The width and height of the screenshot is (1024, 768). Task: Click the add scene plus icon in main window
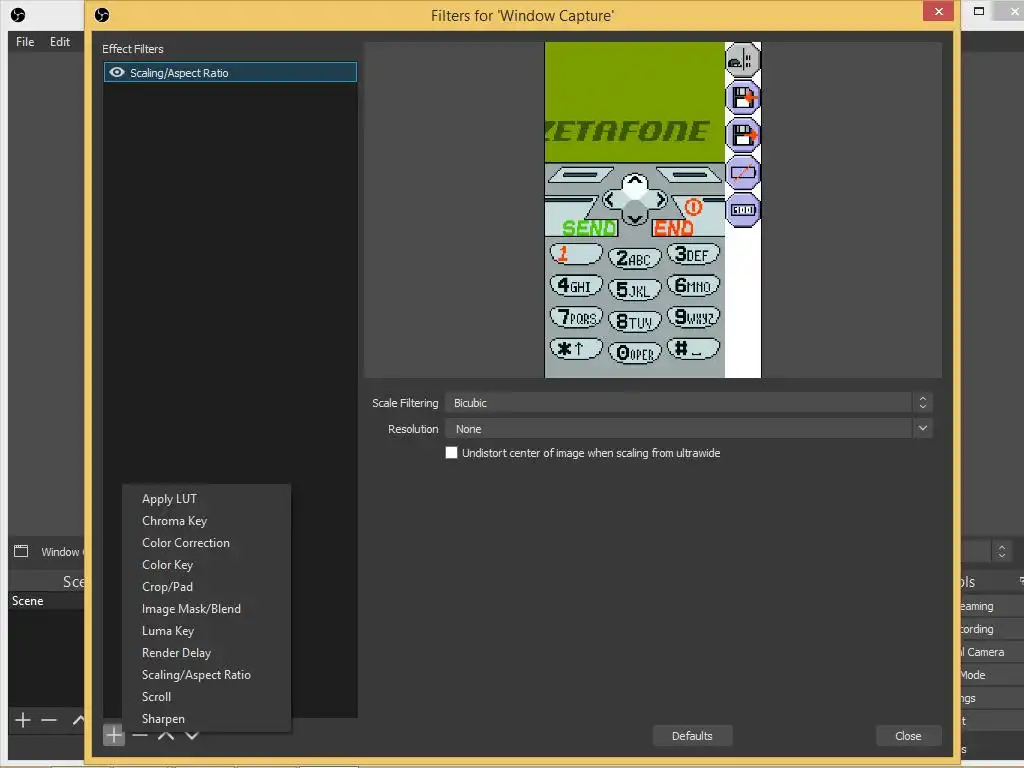[23, 720]
